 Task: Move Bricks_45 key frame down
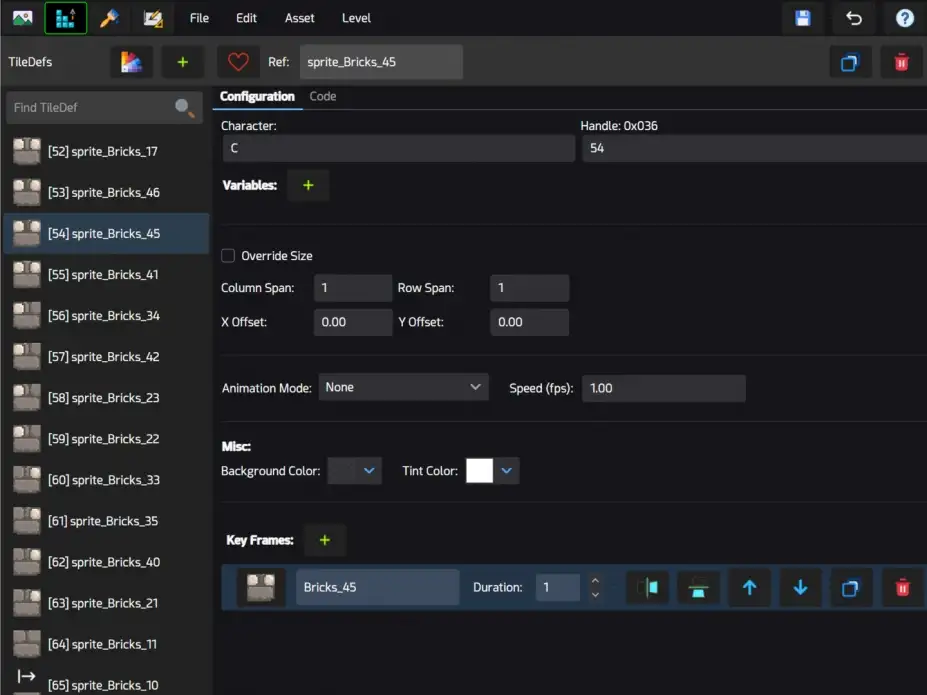click(800, 587)
